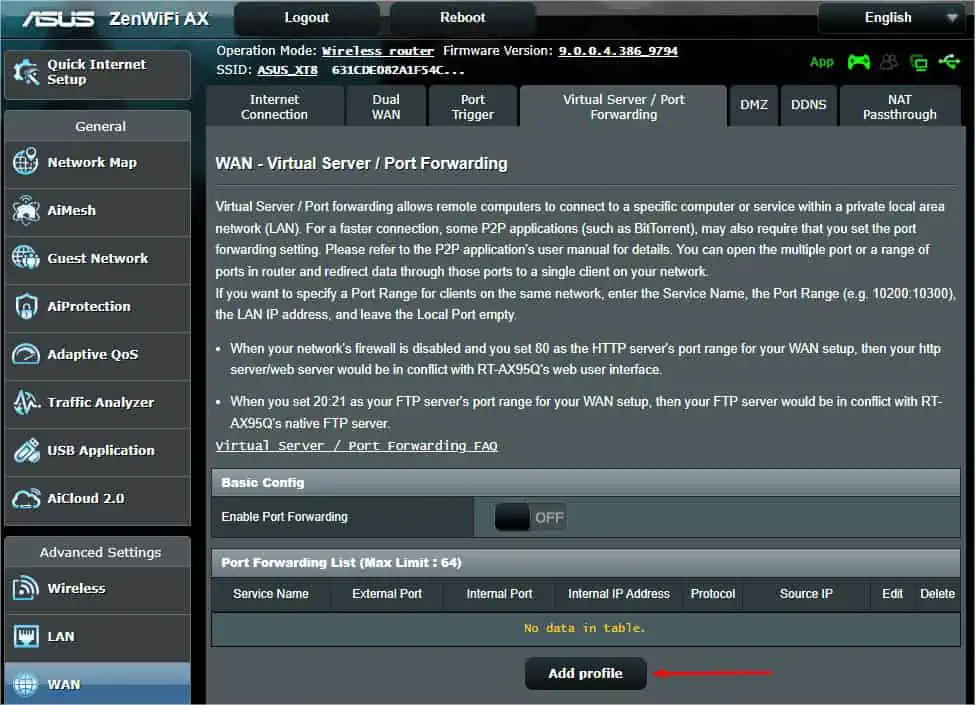Viewport: 975px width, 705px height.
Task: Click the 631CDE082A1F54C... SSID text
Action: coord(398,70)
